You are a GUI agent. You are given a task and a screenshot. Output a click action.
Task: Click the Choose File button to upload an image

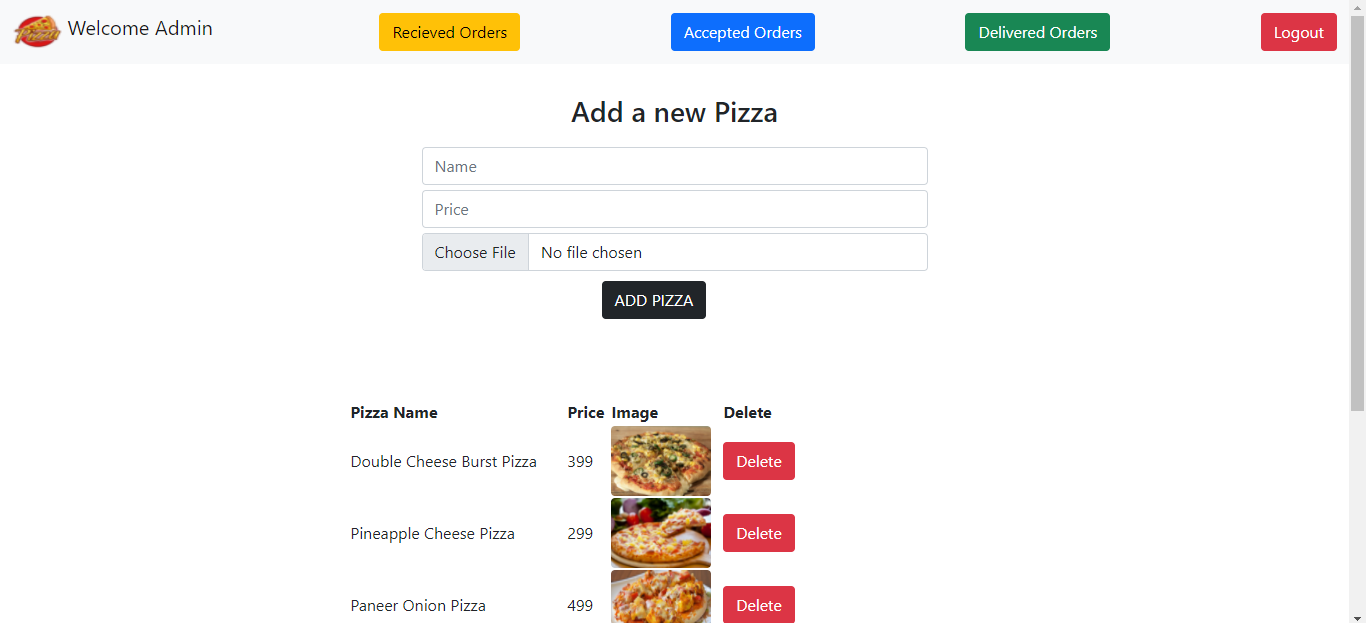click(x=475, y=251)
